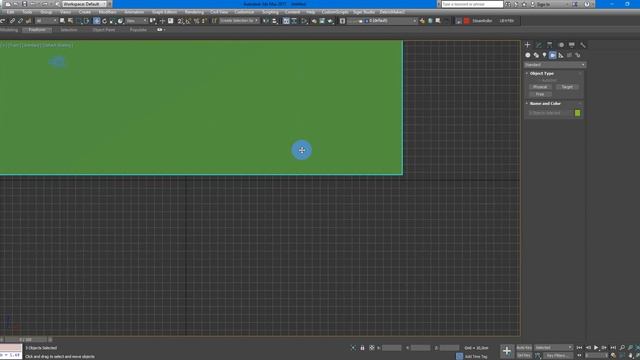This screenshot has width=640, height=360.
Task: Open the 0 (default) layer dropdown
Action: pos(382,20)
